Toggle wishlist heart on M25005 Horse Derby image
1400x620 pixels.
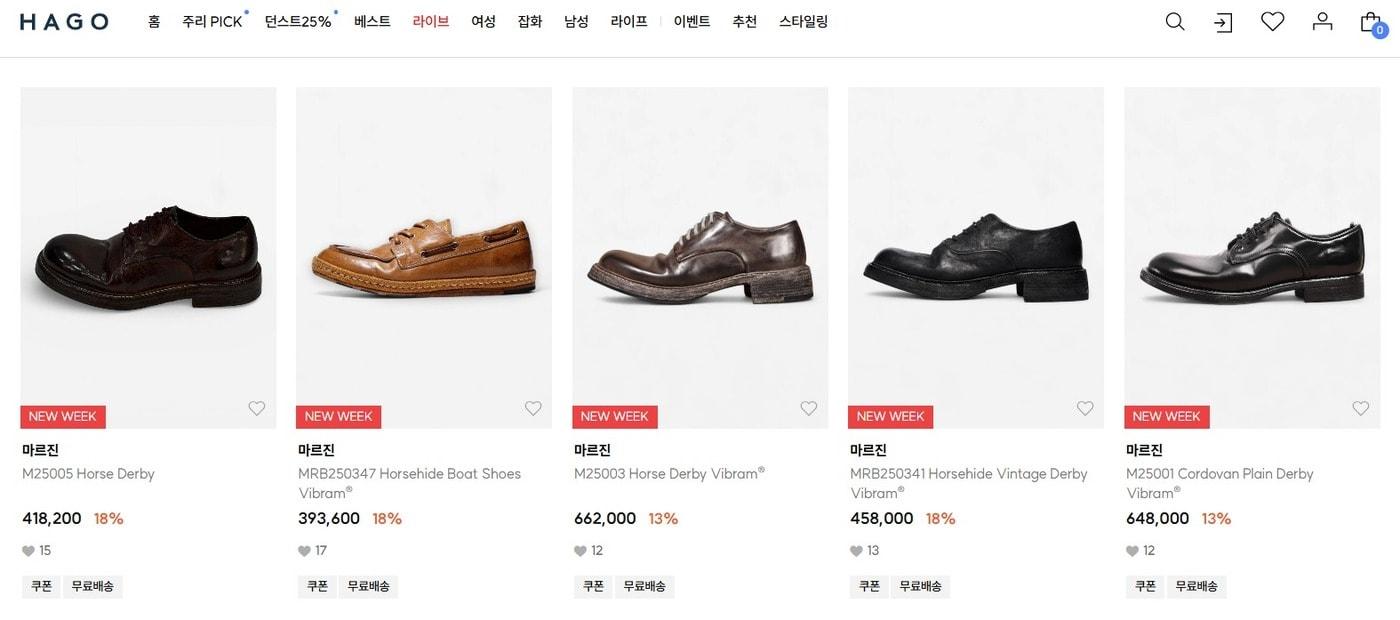(x=257, y=408)
